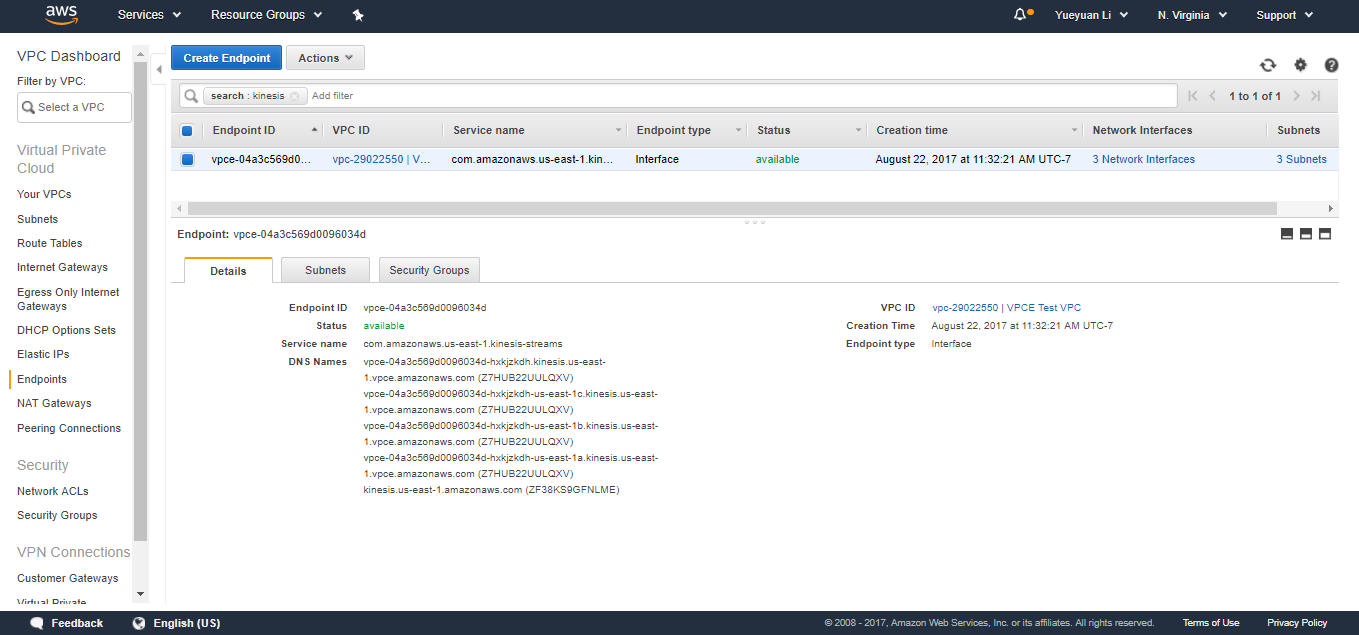Image resolution: width=1359 pixels, height=635 pixels.
Task: Open Security Groups in sidebar
Action: tap(57, 515)
